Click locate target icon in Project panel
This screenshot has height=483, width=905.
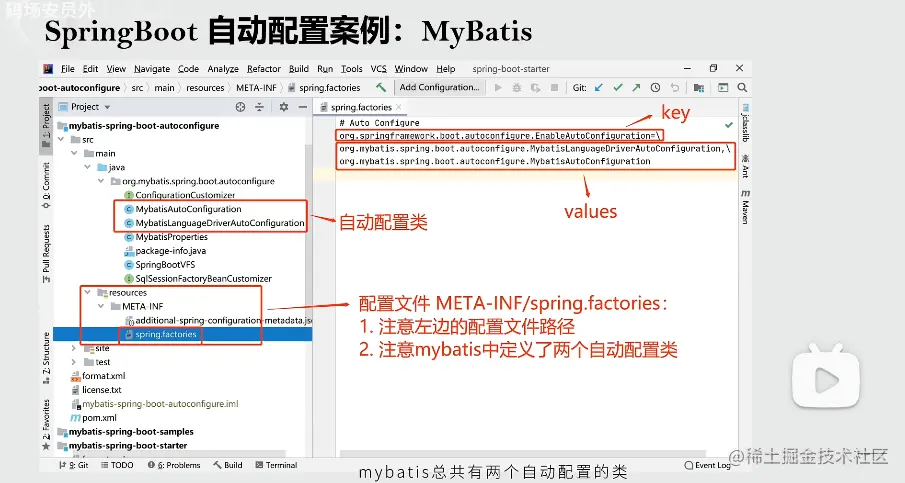click(x=240, y=107)
